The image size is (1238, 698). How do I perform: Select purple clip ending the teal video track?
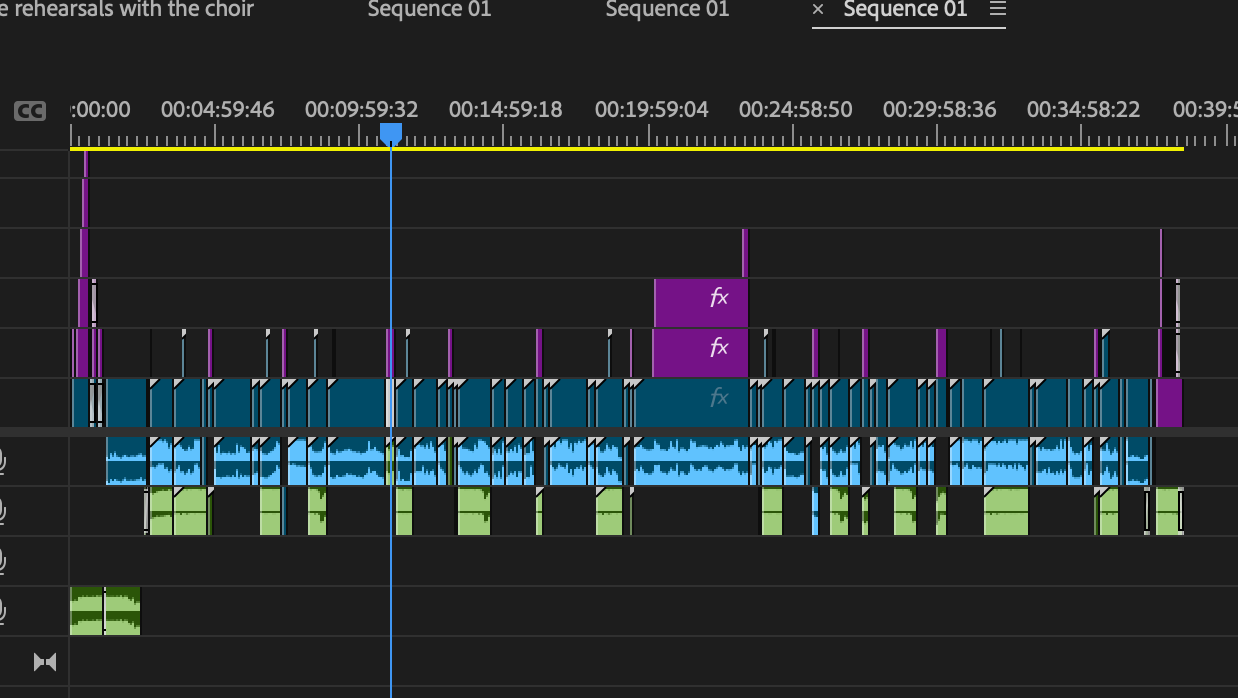click(x=1169, y=403)
